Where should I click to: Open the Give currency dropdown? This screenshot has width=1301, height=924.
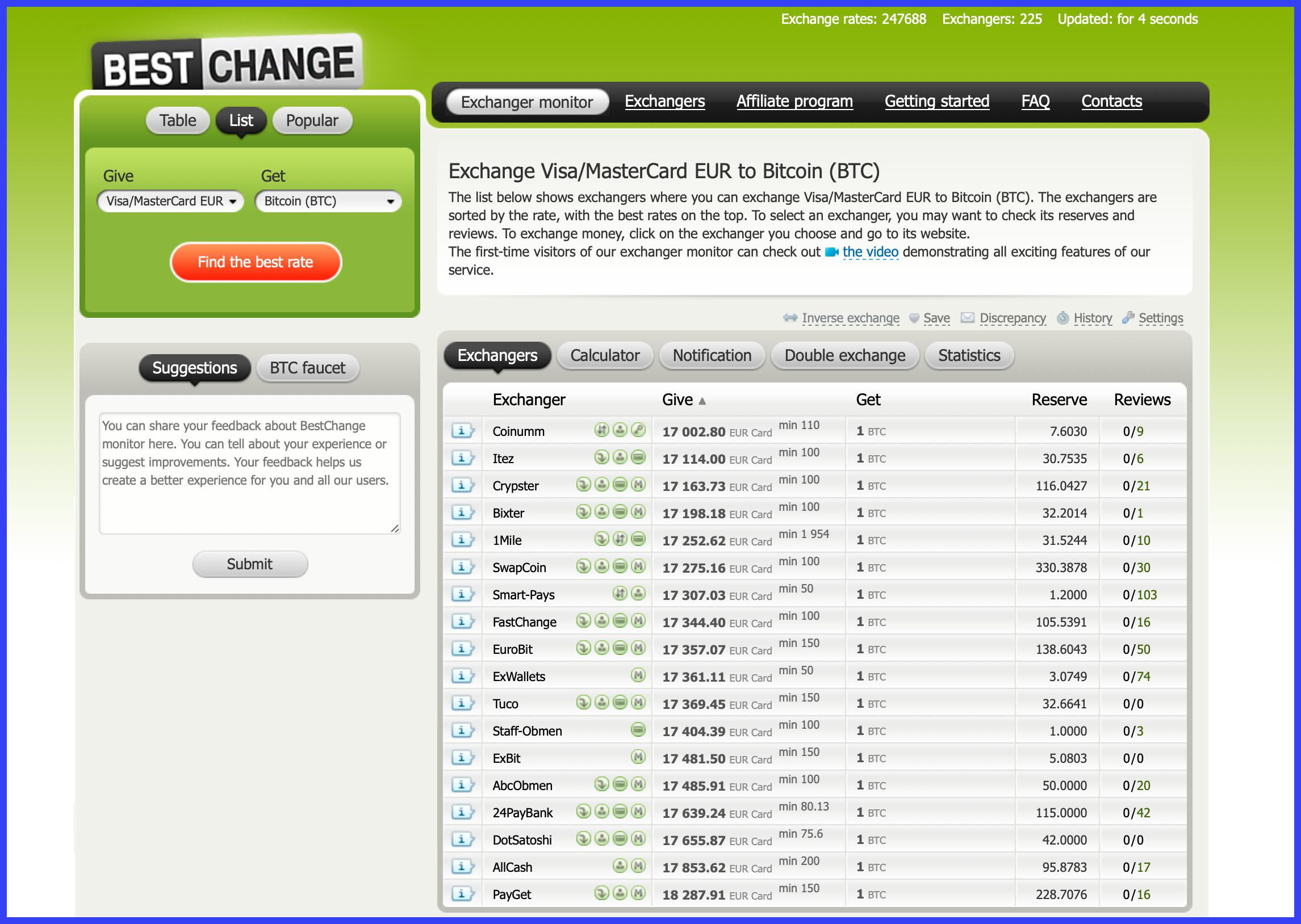(170, 201)
